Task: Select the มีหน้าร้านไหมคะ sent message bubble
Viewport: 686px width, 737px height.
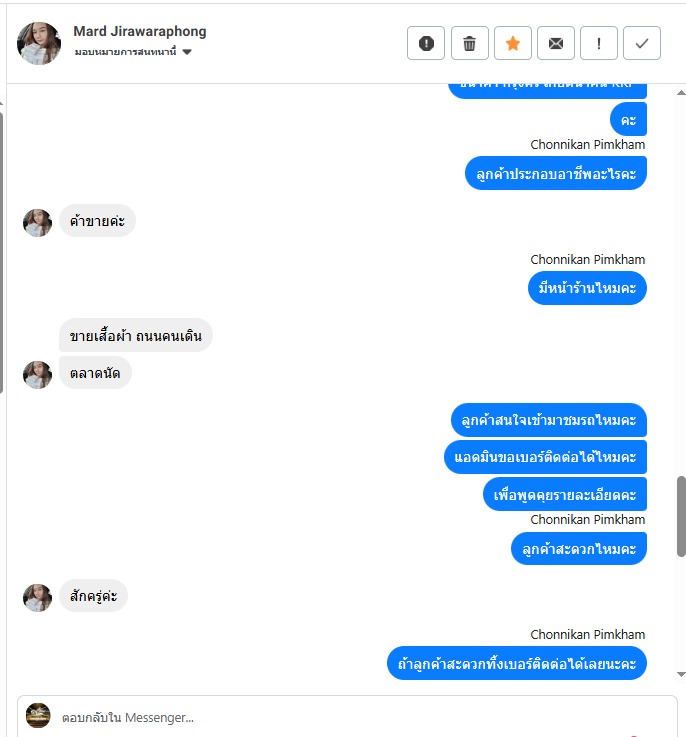Action: tap(587, 288)
